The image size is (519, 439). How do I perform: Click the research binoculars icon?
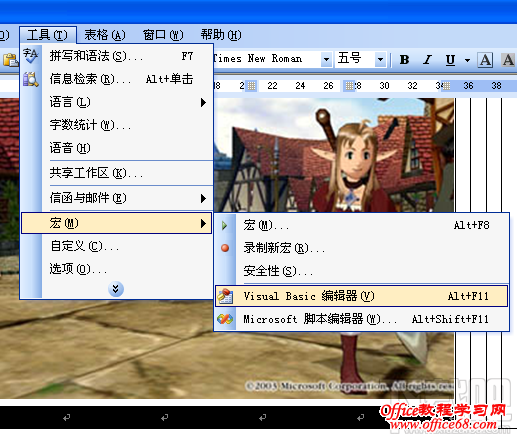pyautogui.click(x=31, y=79)
